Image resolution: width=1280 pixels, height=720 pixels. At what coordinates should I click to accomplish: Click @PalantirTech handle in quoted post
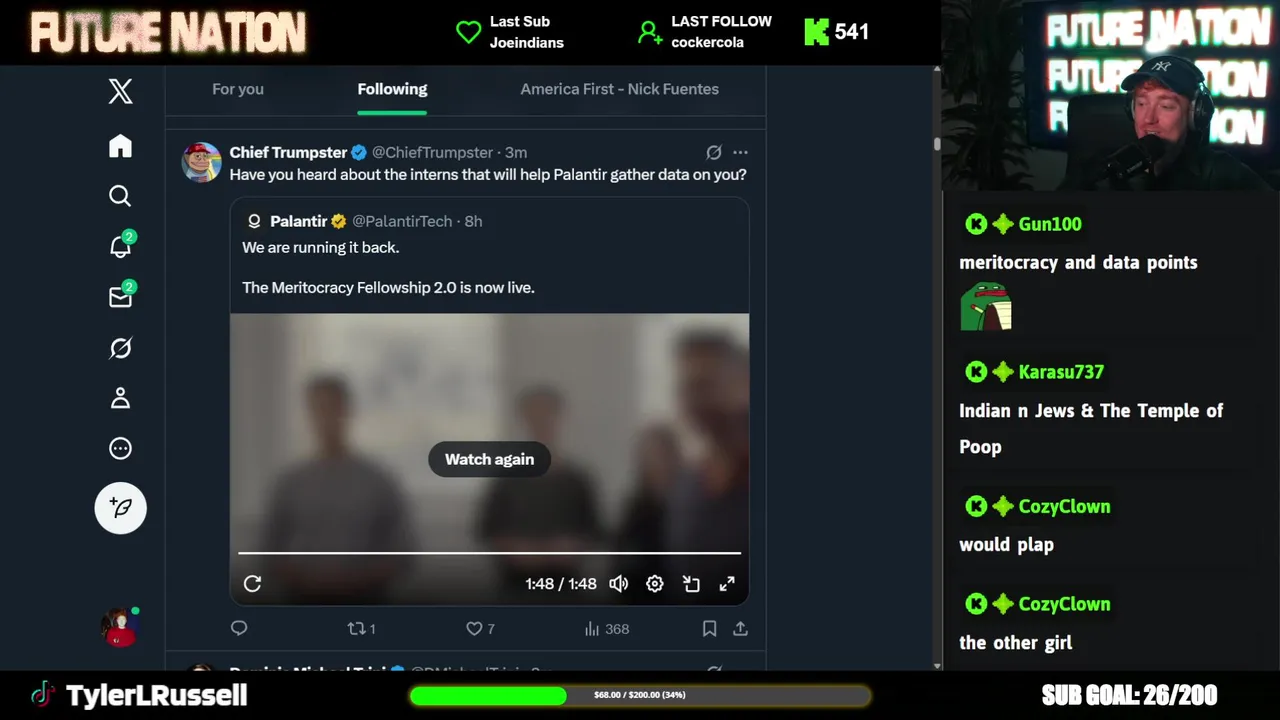click(404, 221)
